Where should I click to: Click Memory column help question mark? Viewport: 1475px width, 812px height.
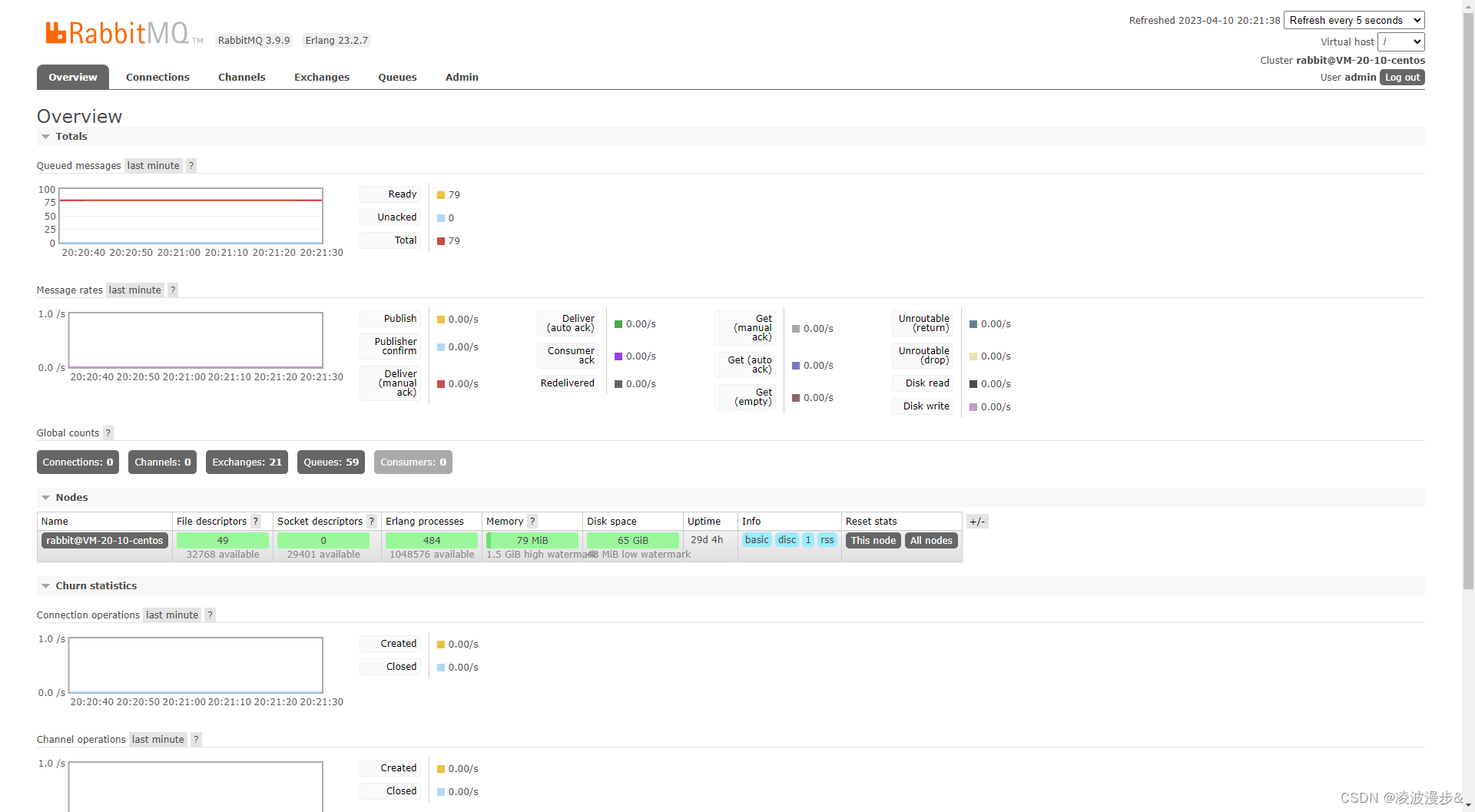click(532, 521)
